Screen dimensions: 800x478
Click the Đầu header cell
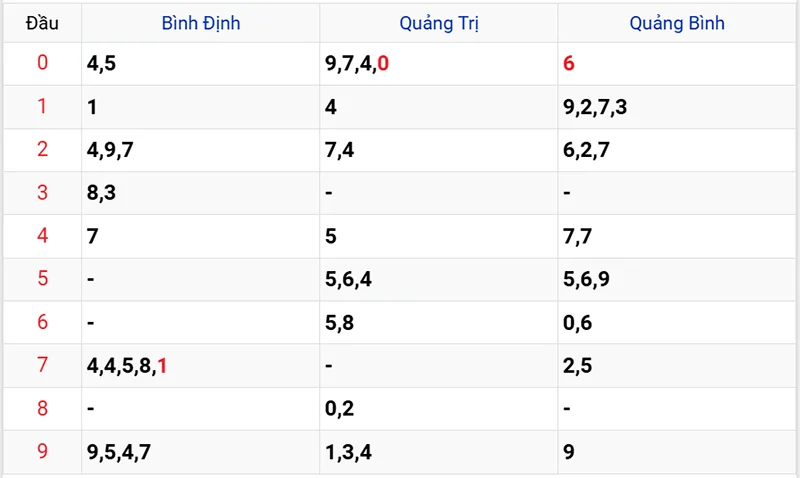[x=42, y=23]
